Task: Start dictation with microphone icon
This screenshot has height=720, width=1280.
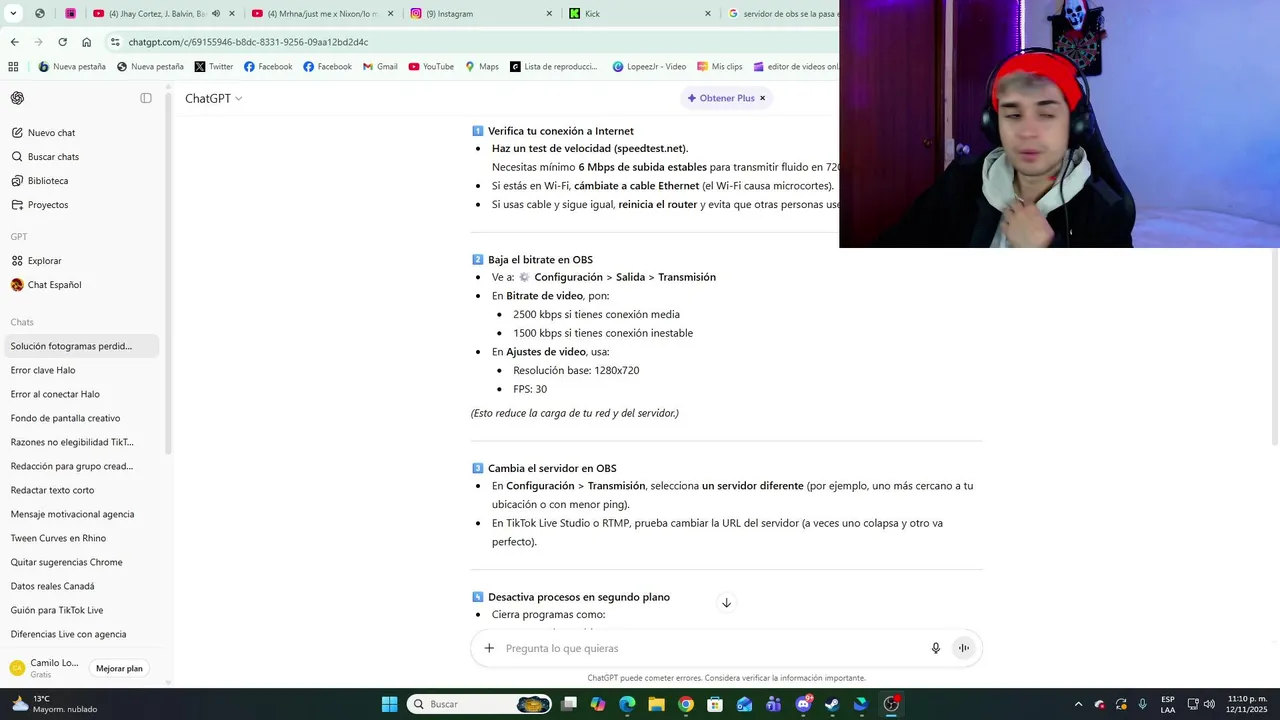Action: (x=936, y=648)
